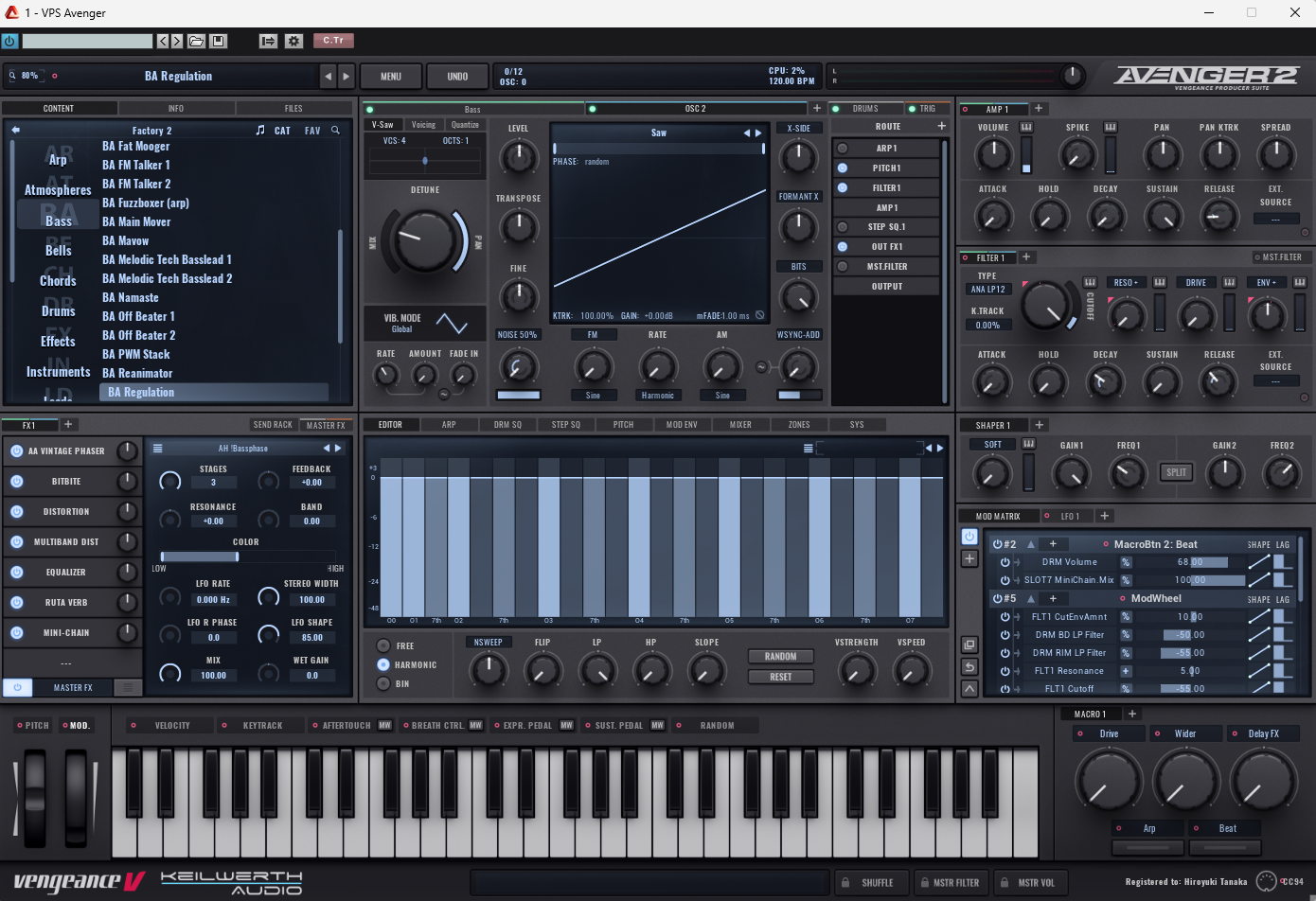This screenshot has height=901, width=1316.
Task: Click RESET in the harmonic editor
Action: (x=781, y=677)
